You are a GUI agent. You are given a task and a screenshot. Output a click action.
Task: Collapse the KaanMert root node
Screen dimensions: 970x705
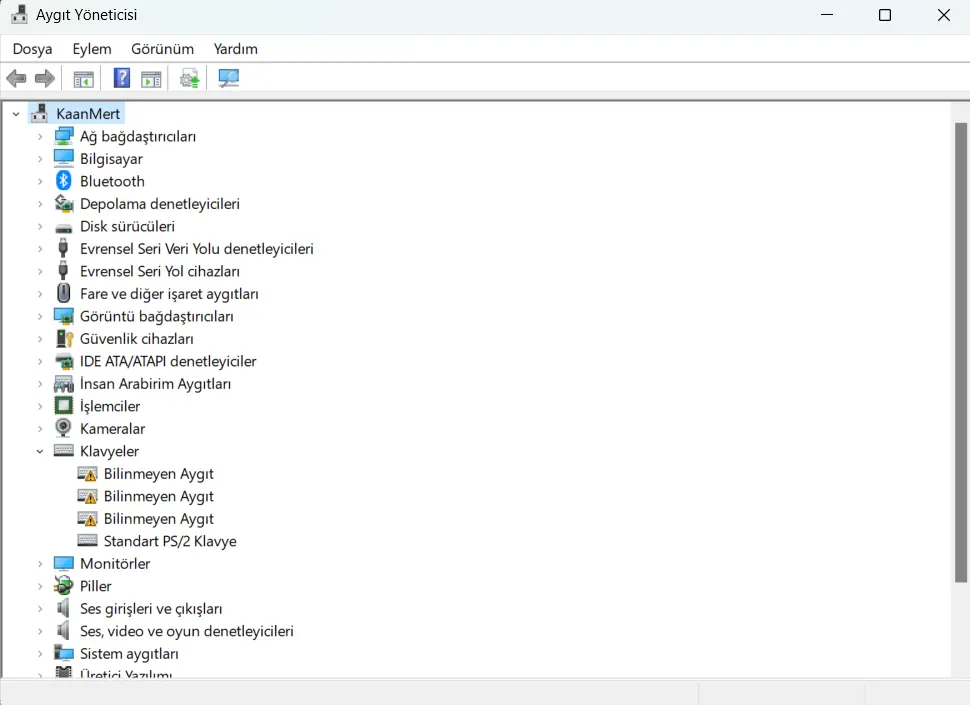[16, 114]
